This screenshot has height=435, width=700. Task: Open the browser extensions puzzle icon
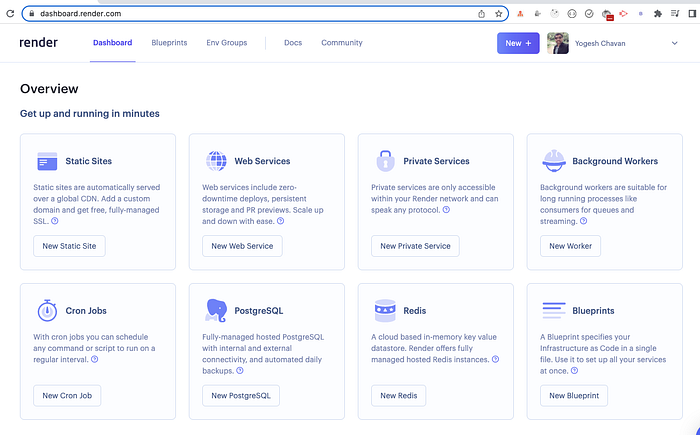click(658, 14)
